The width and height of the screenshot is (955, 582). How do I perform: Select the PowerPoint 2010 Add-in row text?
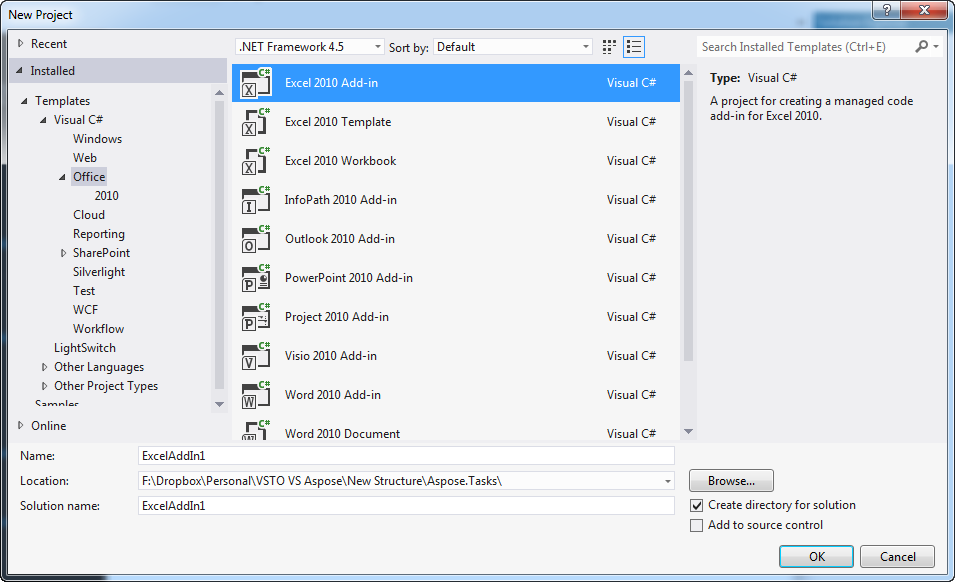point(348,278)
